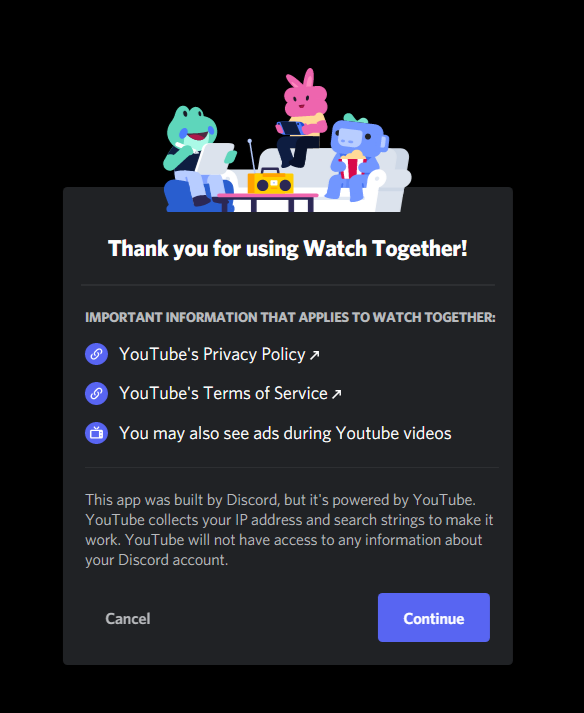The width and height of the screenshot is (584, 713).
Task: Click the TV icon beside ads notice
Action: point(96,433)
